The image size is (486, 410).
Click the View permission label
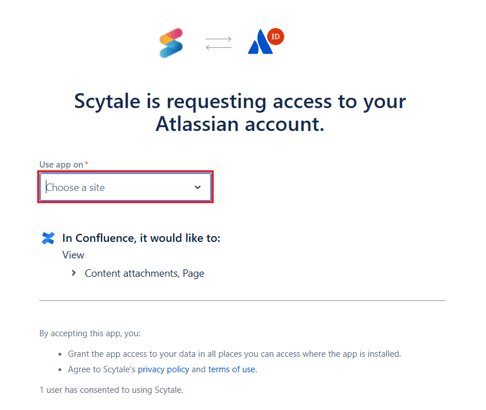tap(73, 255)
